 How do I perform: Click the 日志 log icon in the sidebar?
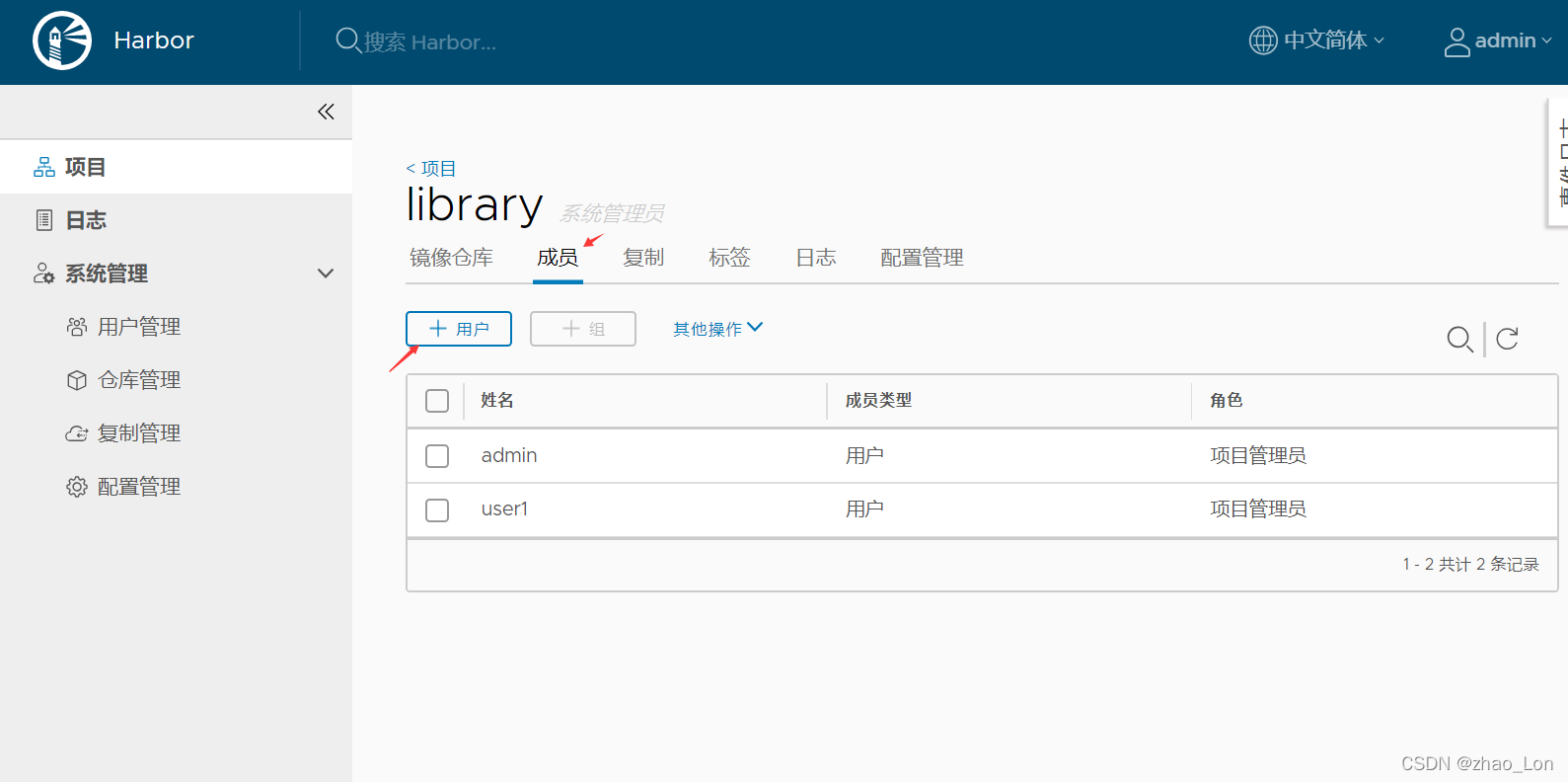pos(44,220)
